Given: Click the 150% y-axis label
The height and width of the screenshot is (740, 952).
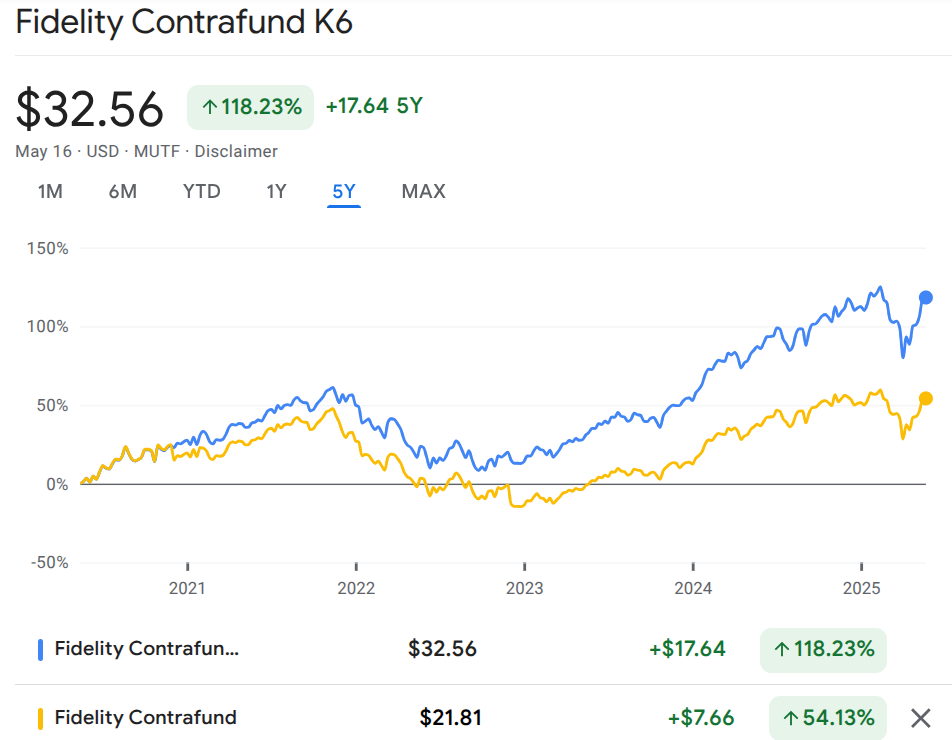Looking at the screenshot, I should click(x=47, y=248).
